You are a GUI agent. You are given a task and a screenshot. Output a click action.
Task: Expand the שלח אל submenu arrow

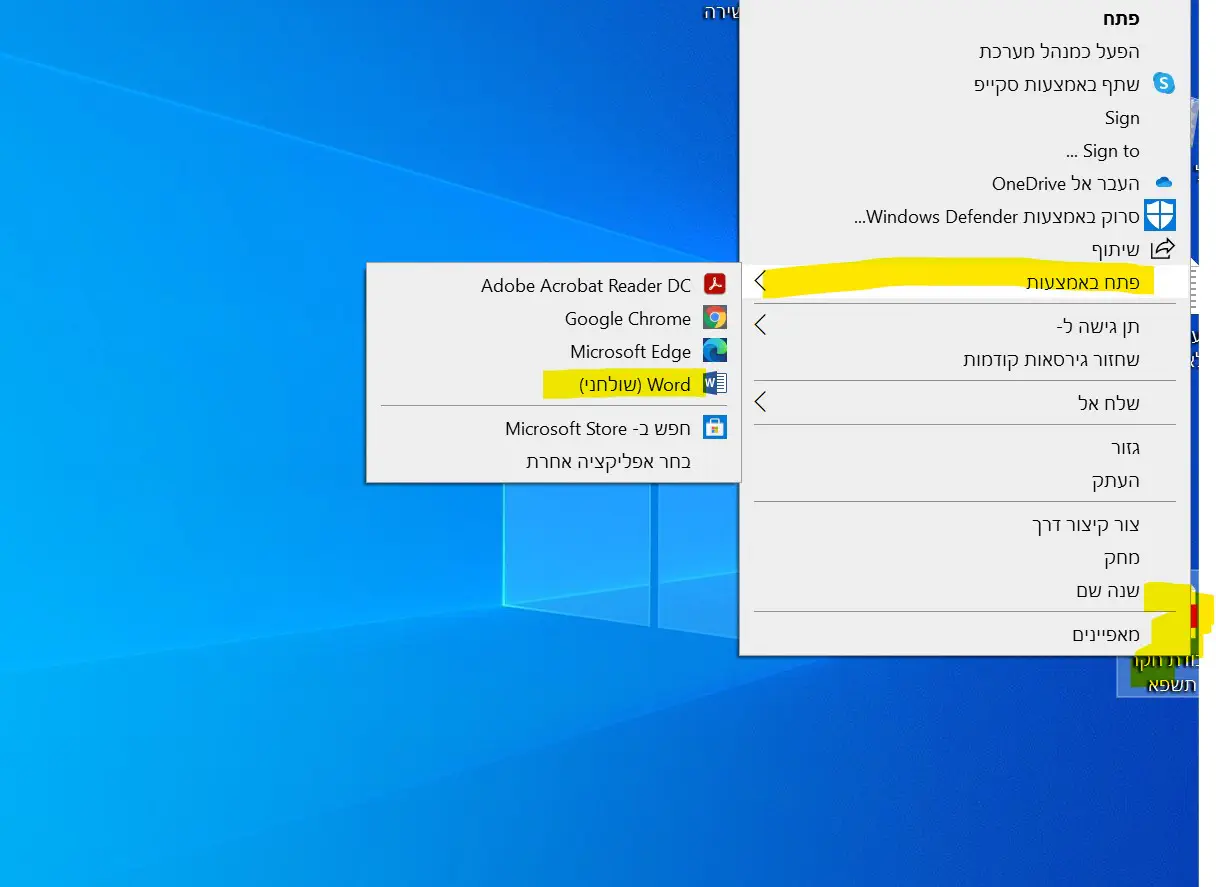[760, 403]
